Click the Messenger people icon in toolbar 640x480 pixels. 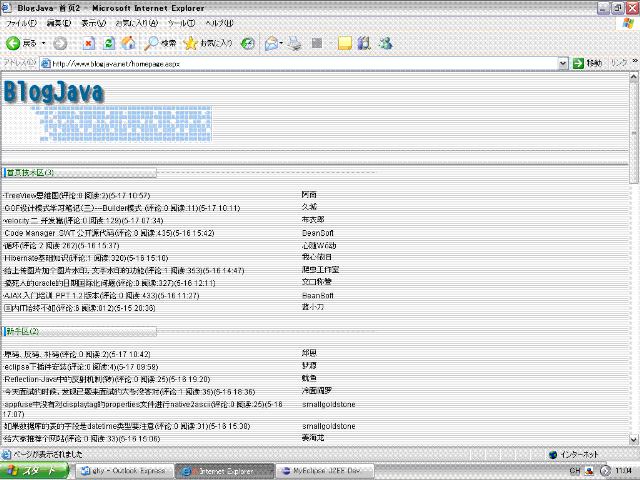[x=385, y=43]
